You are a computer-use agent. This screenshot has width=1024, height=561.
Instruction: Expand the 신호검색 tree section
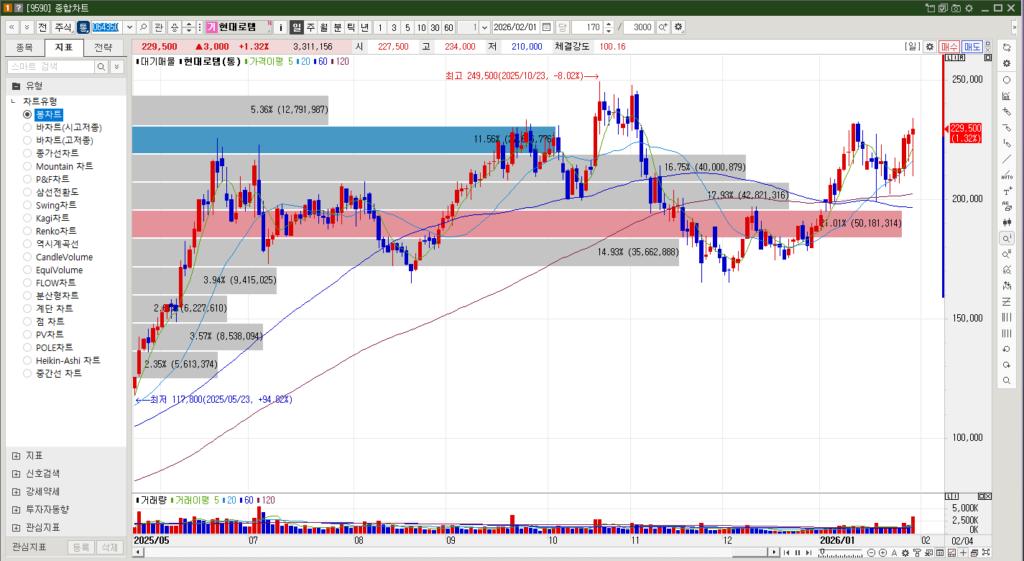16,473
